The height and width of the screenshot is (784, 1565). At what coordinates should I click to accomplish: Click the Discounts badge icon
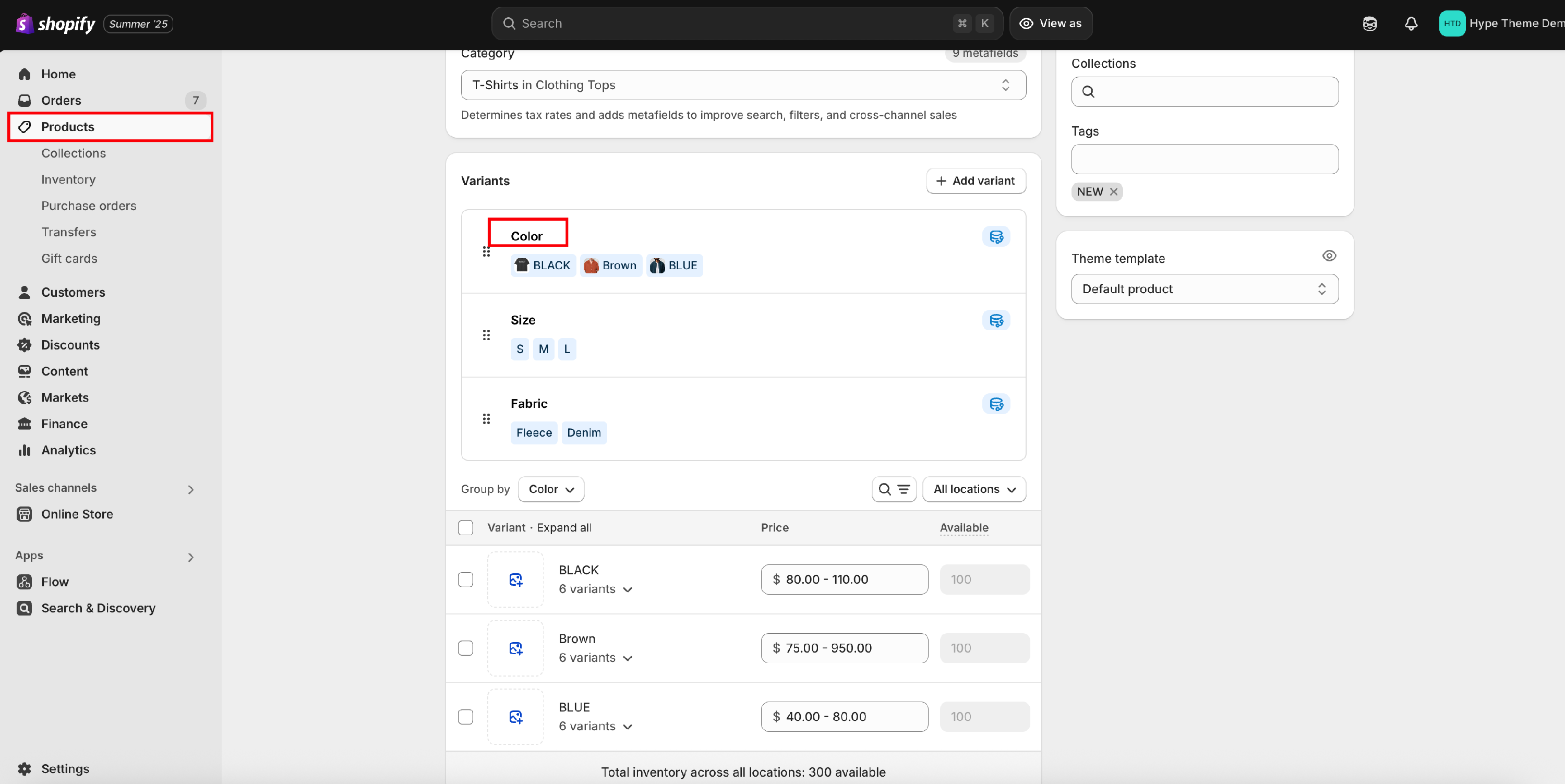click(25, 345)
